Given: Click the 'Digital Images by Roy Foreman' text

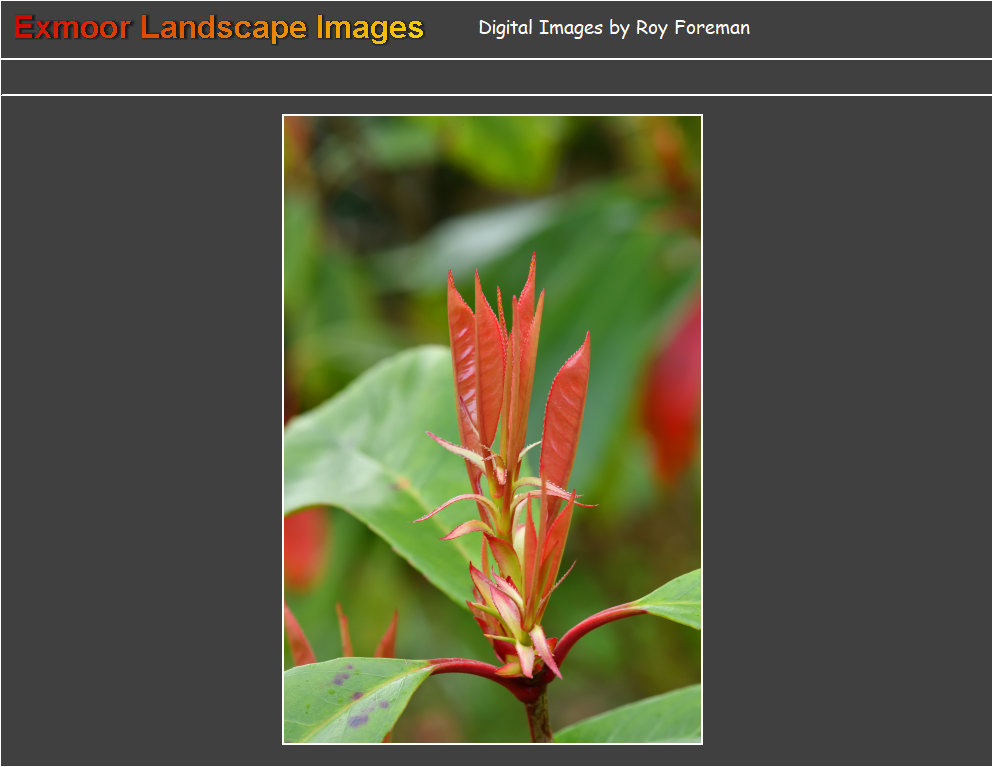Looking at the screenshot, I should coord(613,28).
